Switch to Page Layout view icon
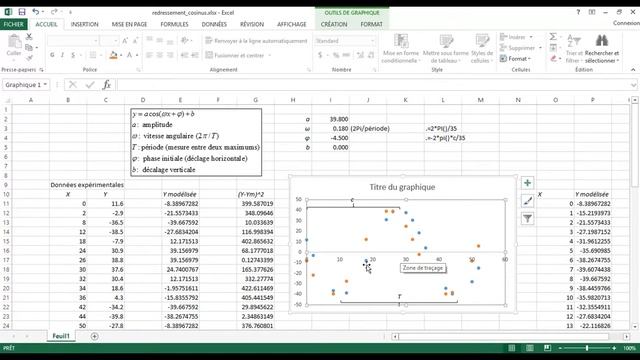 click(529, 348)
